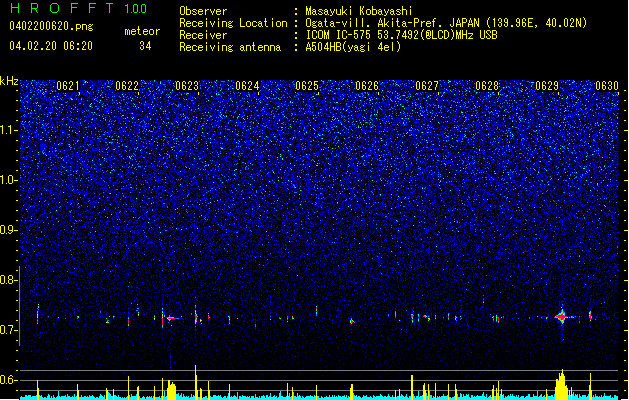Click the 0625 time marker

(307, 86)
